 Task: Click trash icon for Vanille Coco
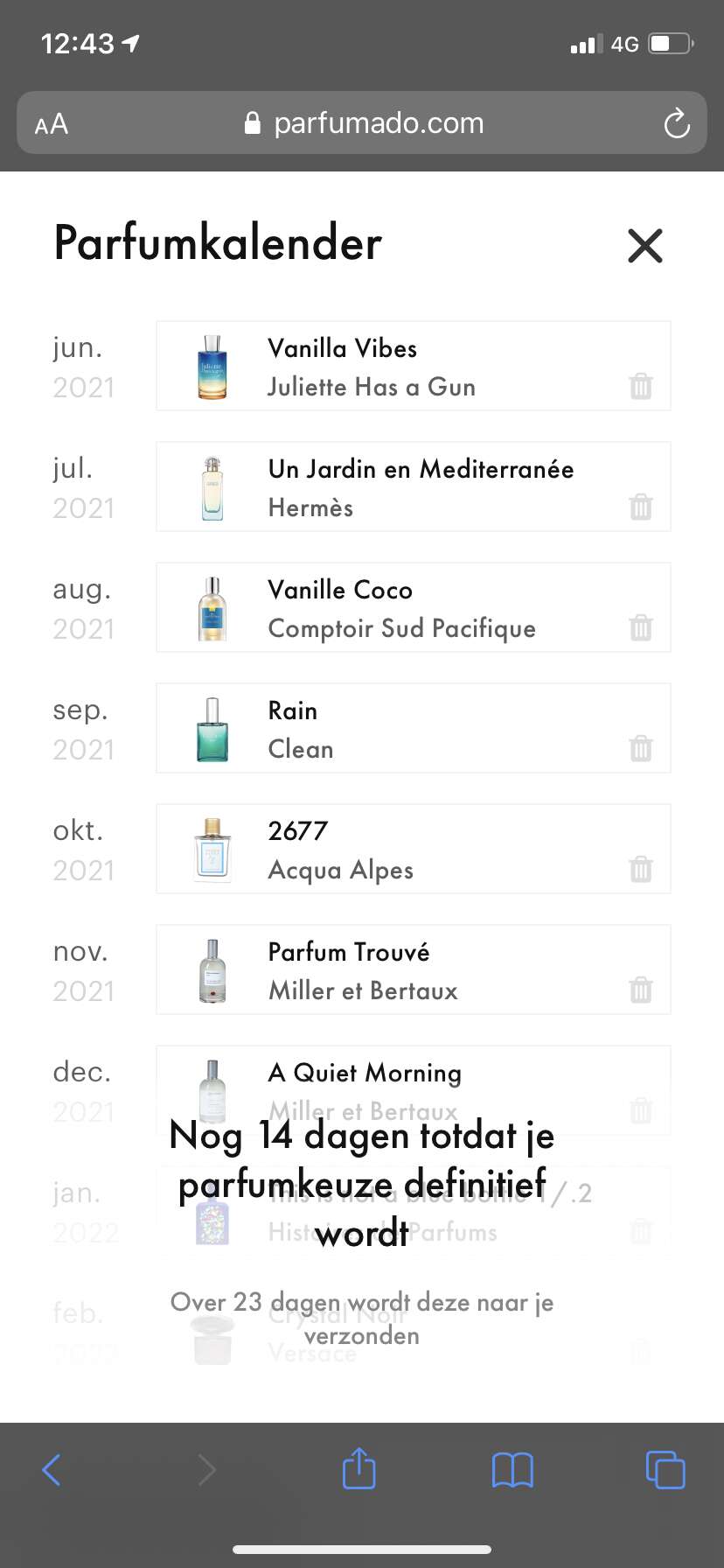tap(641, 627)
